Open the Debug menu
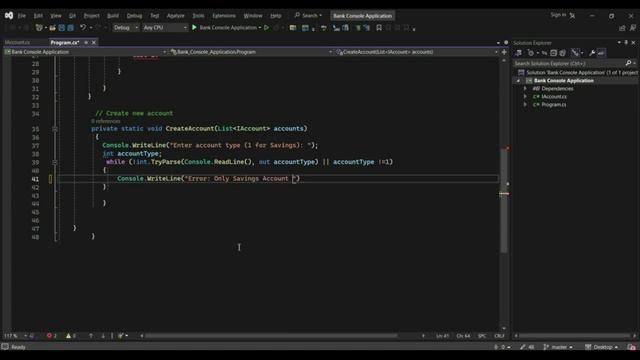Viewport: 640px width, 360px height. [x=134, y=16]
